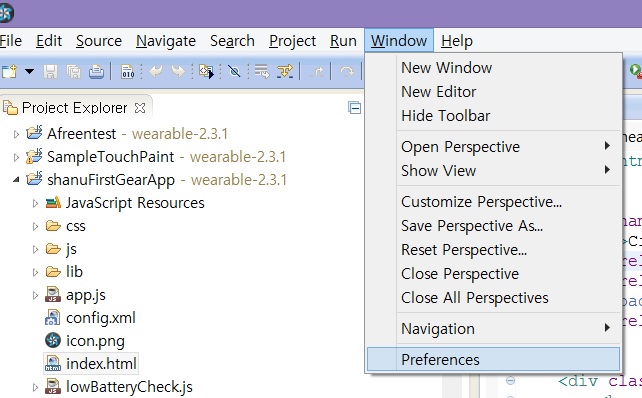Select the shanuFirstGearApp project
This screenshot has height=398, width=642.
[156, 180]
